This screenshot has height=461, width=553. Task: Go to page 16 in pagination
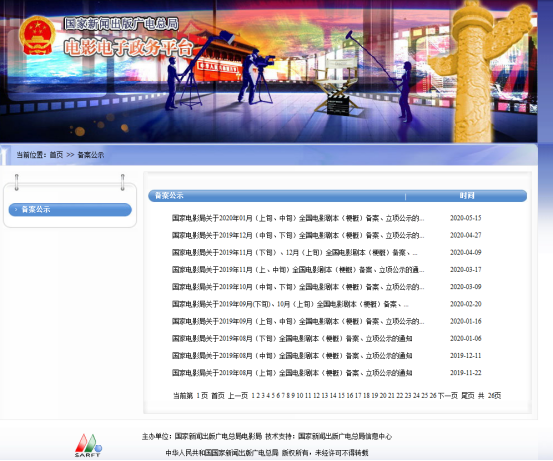point(350,396)
